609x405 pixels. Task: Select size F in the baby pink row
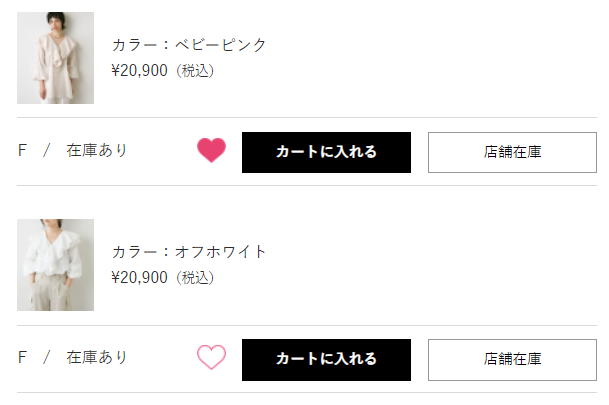(22, 151)
